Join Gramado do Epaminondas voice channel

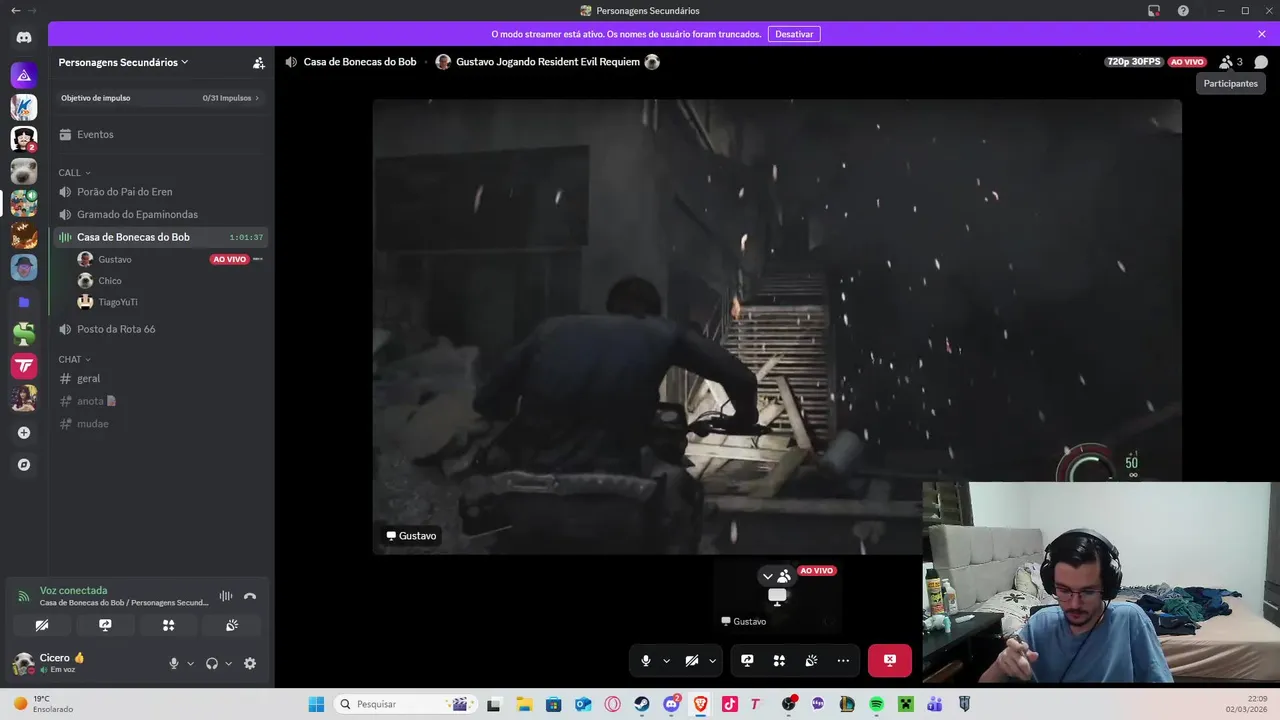(160, 214)
